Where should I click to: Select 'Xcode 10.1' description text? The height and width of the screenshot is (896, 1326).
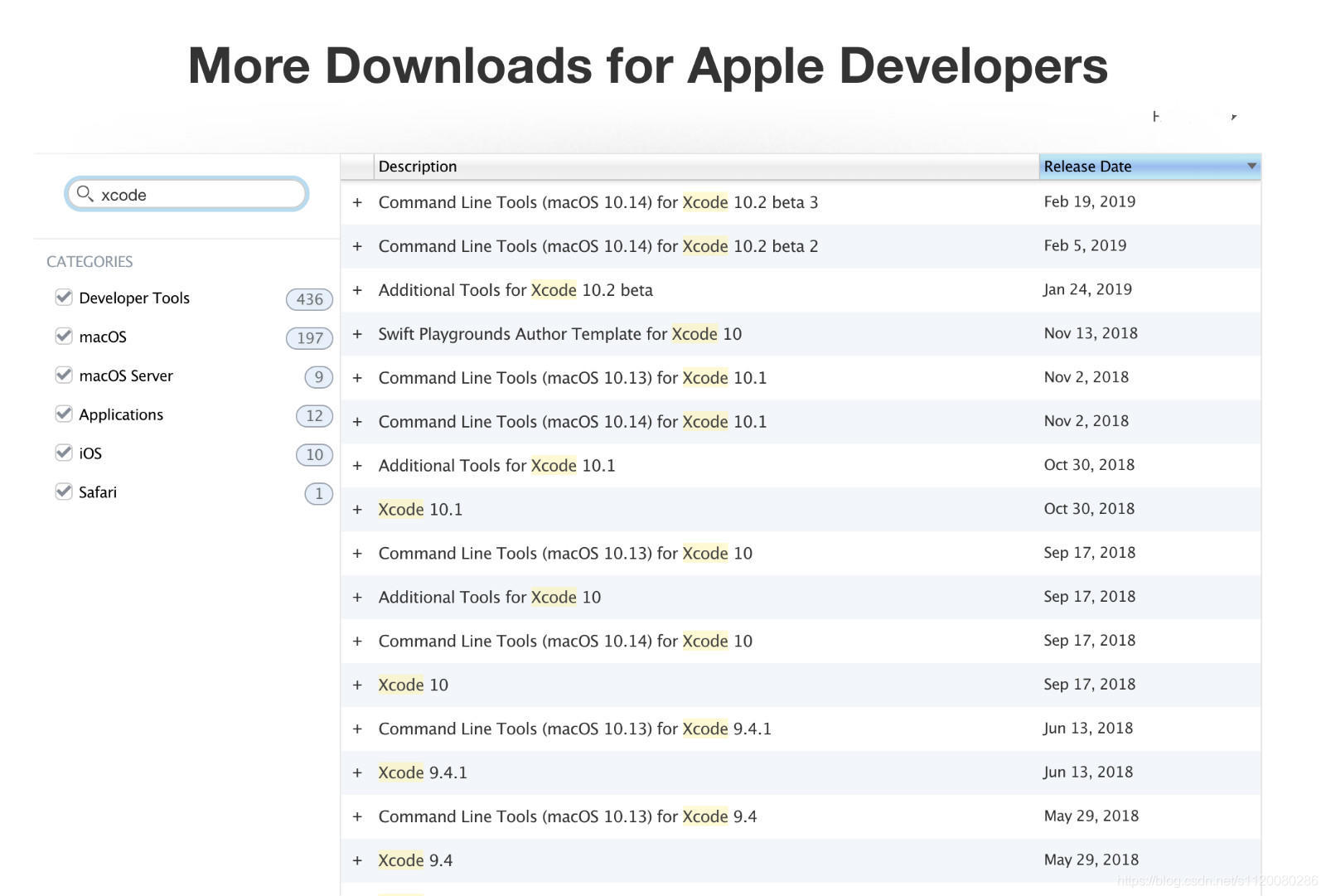coord(420,510)
